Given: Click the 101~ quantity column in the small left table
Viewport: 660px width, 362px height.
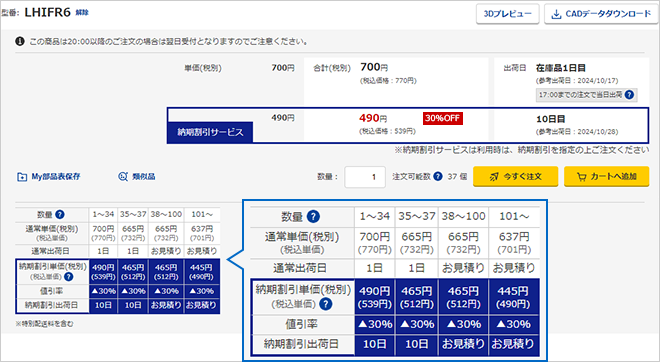Looking at the screenshot, I should click(202, 214).
